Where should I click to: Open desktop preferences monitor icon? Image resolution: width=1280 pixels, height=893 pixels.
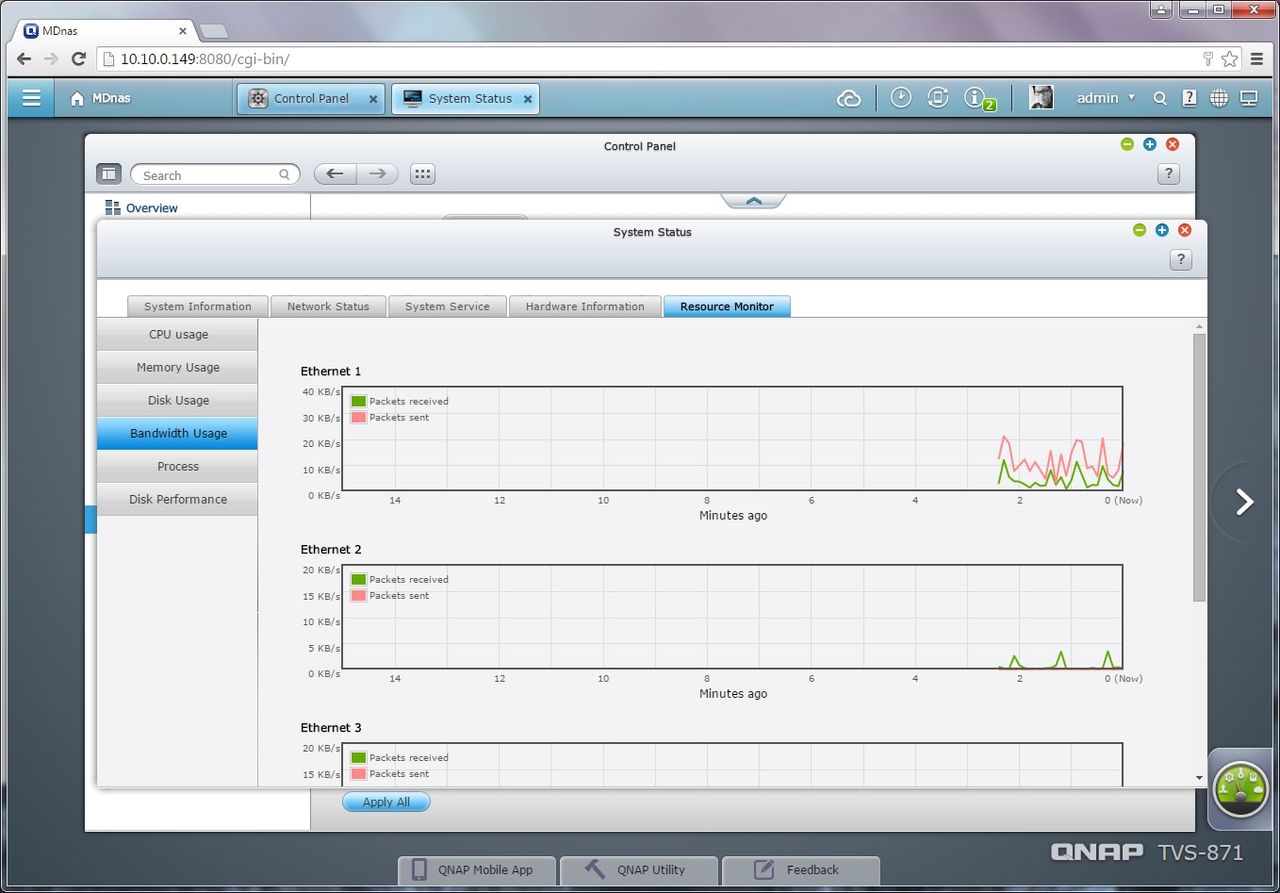[x=1249, y=98]
